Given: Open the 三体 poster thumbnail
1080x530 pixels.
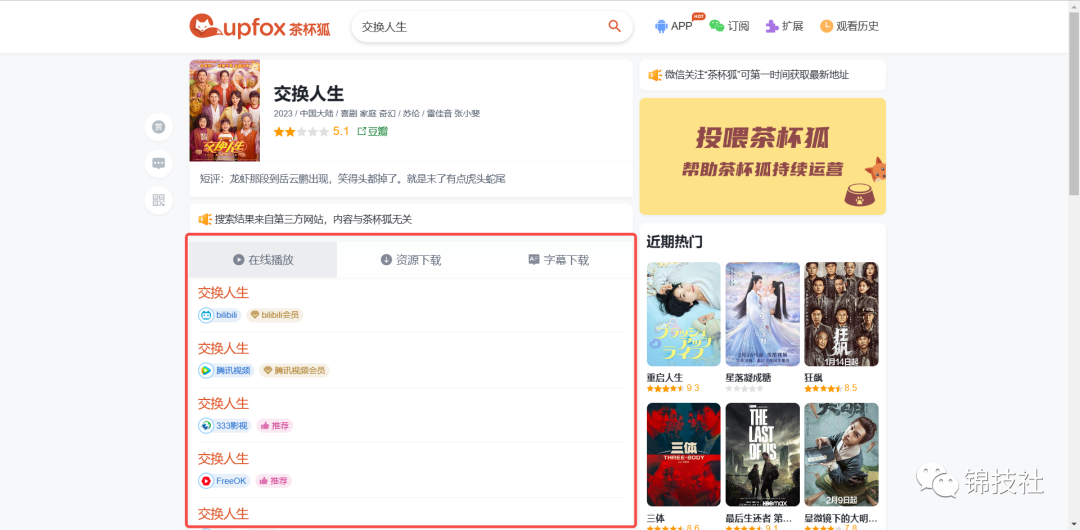Looking at the screenshot, I should click(683, 455).
